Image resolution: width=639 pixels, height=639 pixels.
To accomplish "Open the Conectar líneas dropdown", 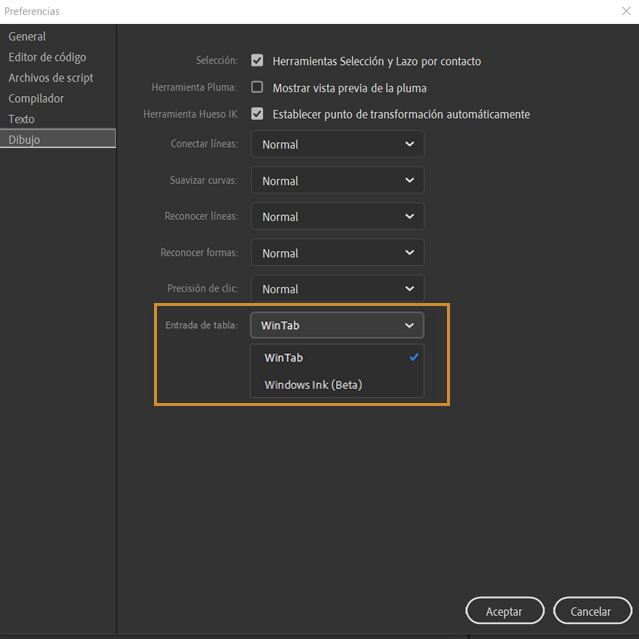I will 337,144.
